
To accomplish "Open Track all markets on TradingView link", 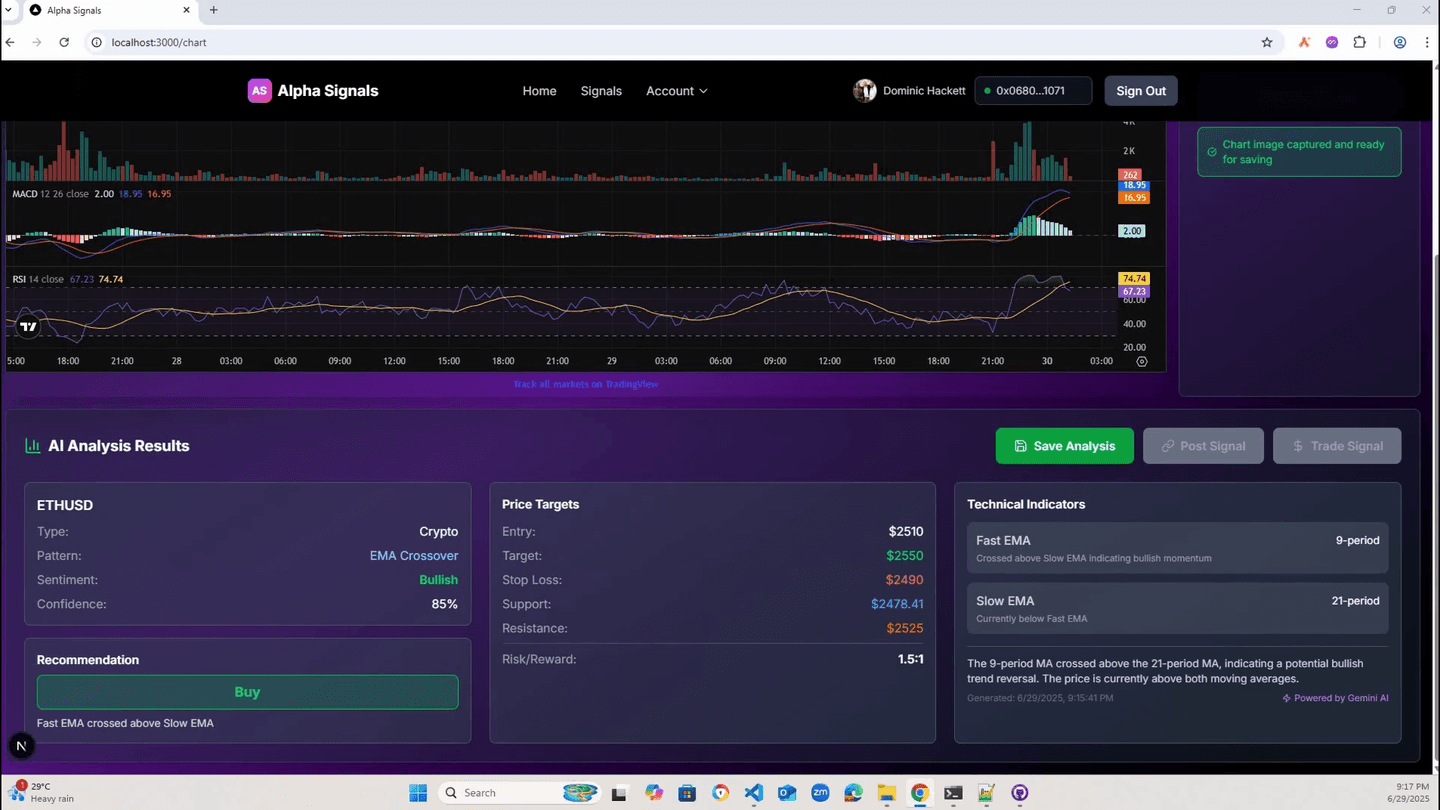I will [586, 384].
